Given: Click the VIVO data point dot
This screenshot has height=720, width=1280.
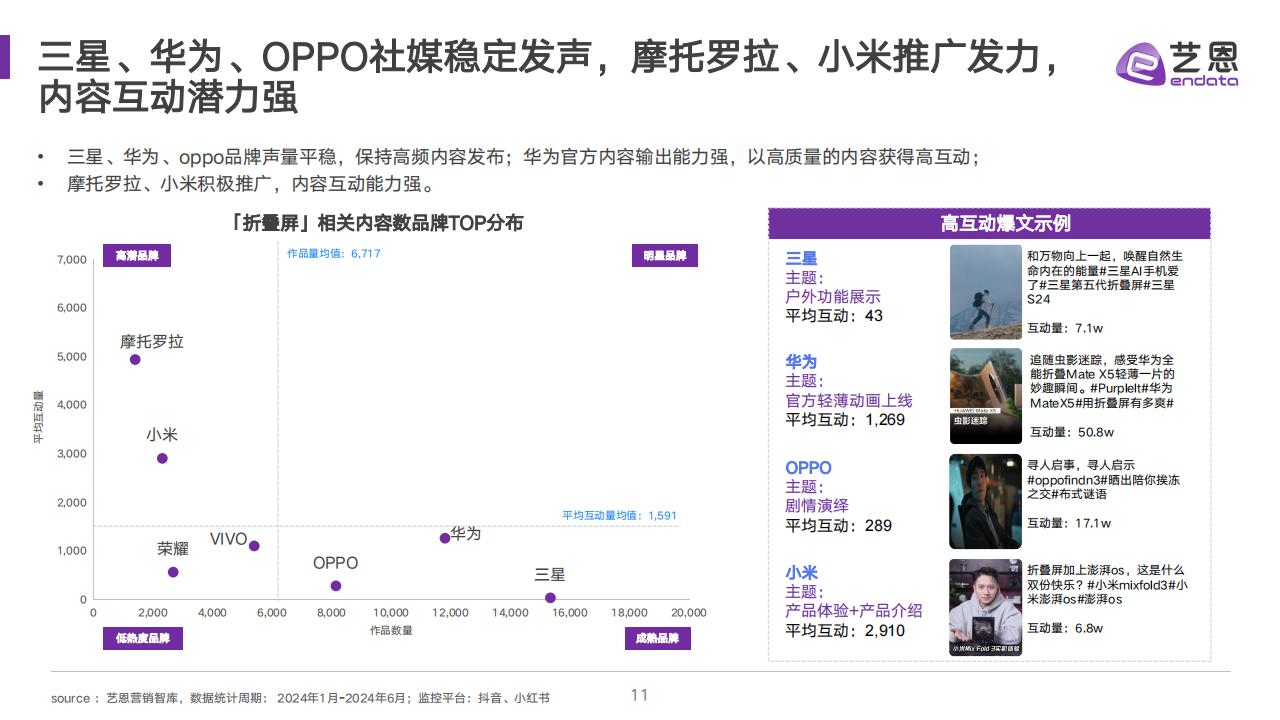Looking at the screenshot, I should pyautogui.click(x=254, y=546).
